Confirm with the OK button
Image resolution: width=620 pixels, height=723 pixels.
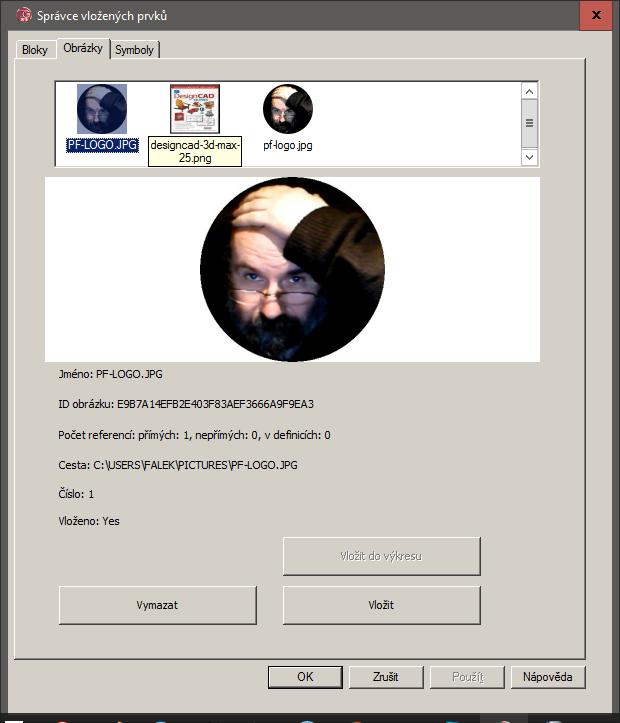pos(305,677)
